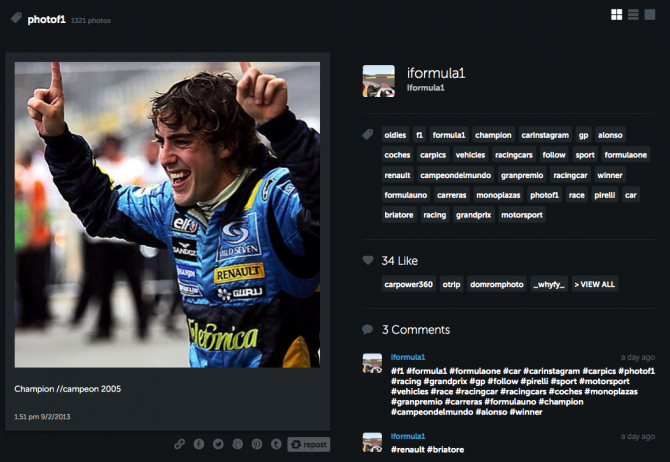Select the formulaone tag
Viewport: 670px width, 462px height.
[x=626, y=155]
